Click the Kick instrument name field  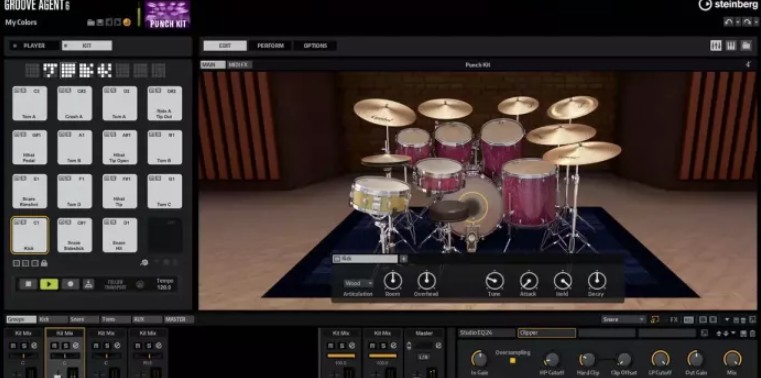point(365,259)
